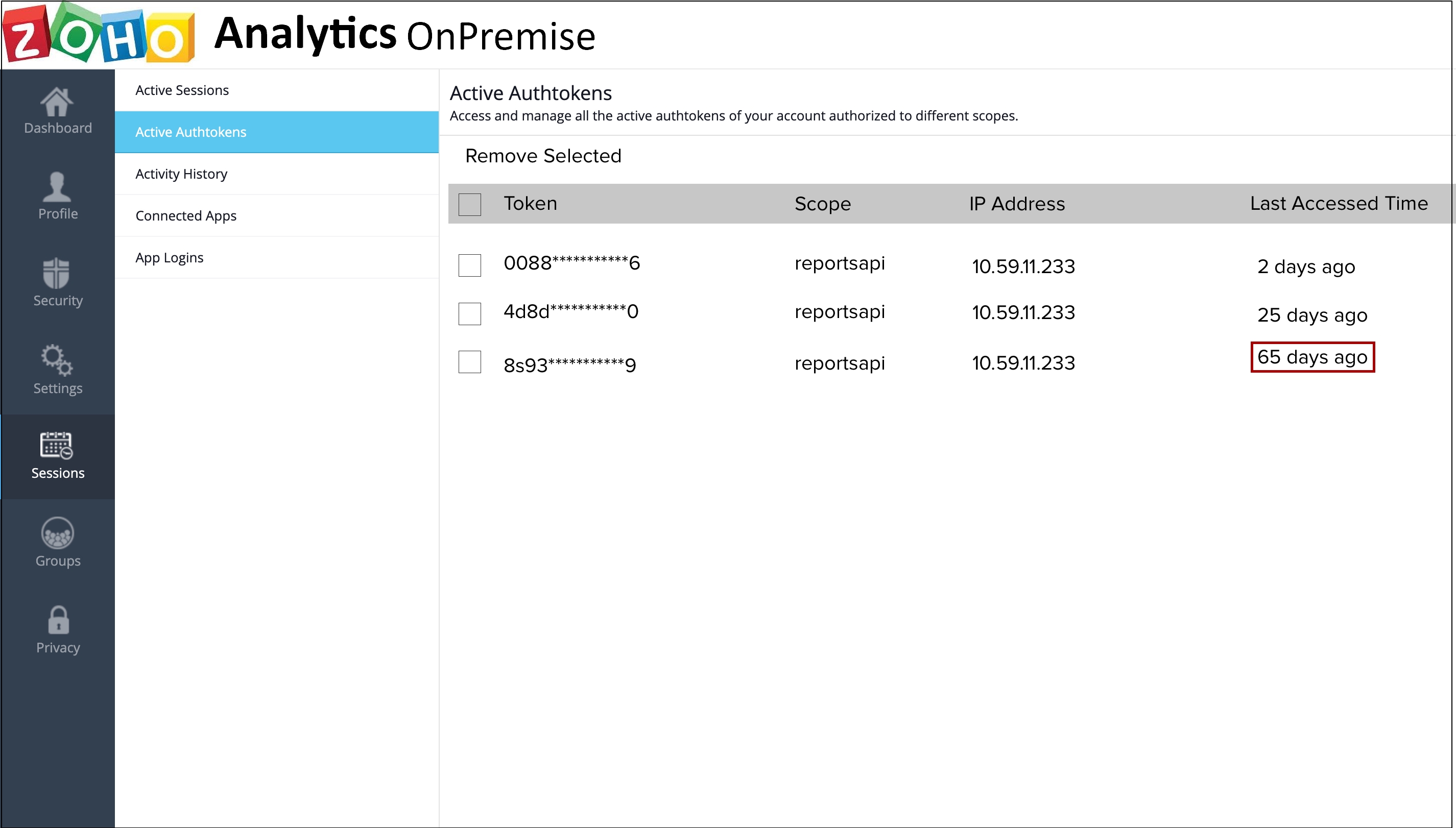Screen dimensions: 1456x828
Task: Switch to the Active Sessions tab
Action: [x=182, y=90]
